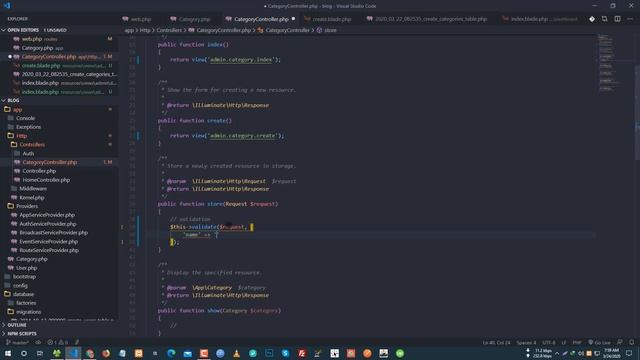Click the git diamond icon in editor title bar
Image resolution: width=640 pixels, height=360 pixels.
click(592, 19)
